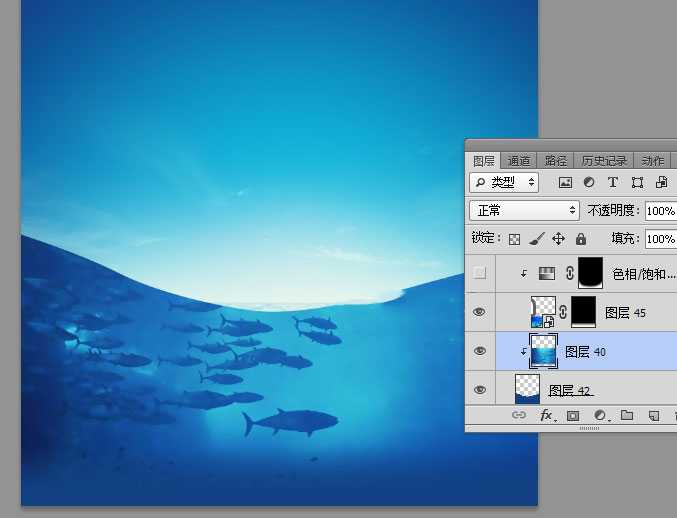The image size is (677, 518).
Task: Click the lock image pixels brush icon
Action: pyautogui.click(x=536, y=239)
